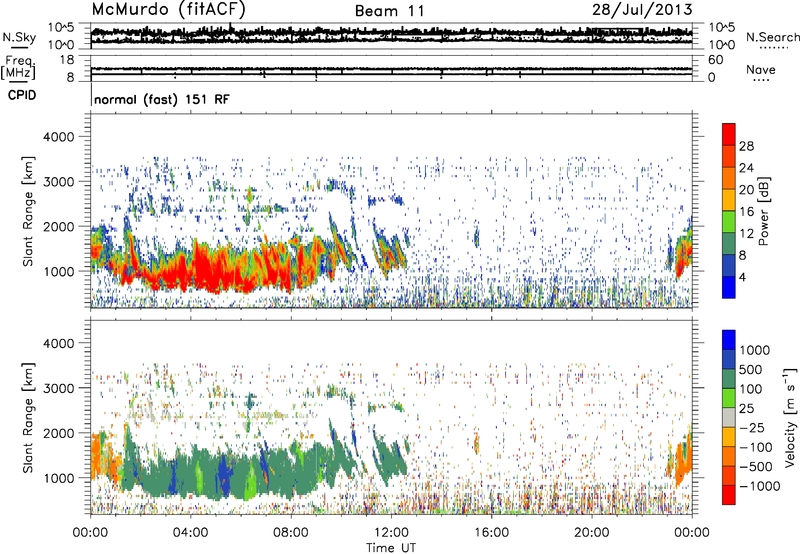This screenshot has width=800, height=554.
Task: Click the 'N.Search' legend label
Action: 772,37
